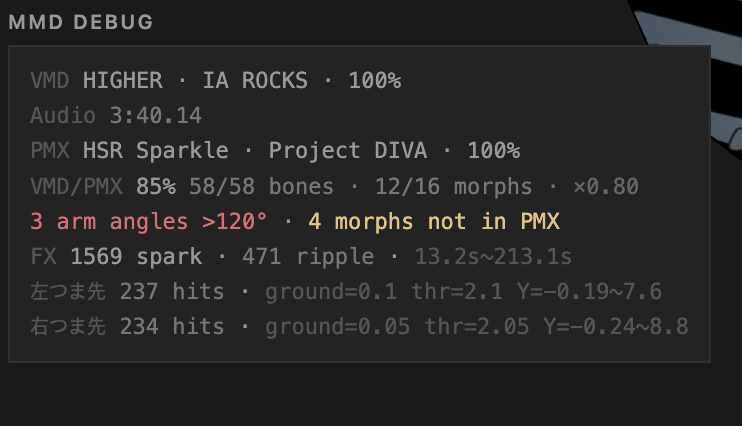Image resolution: width=742 pixels, height=426 pixels.
Task: Click the IA ROCKS text
Action: tap(253, 80)
